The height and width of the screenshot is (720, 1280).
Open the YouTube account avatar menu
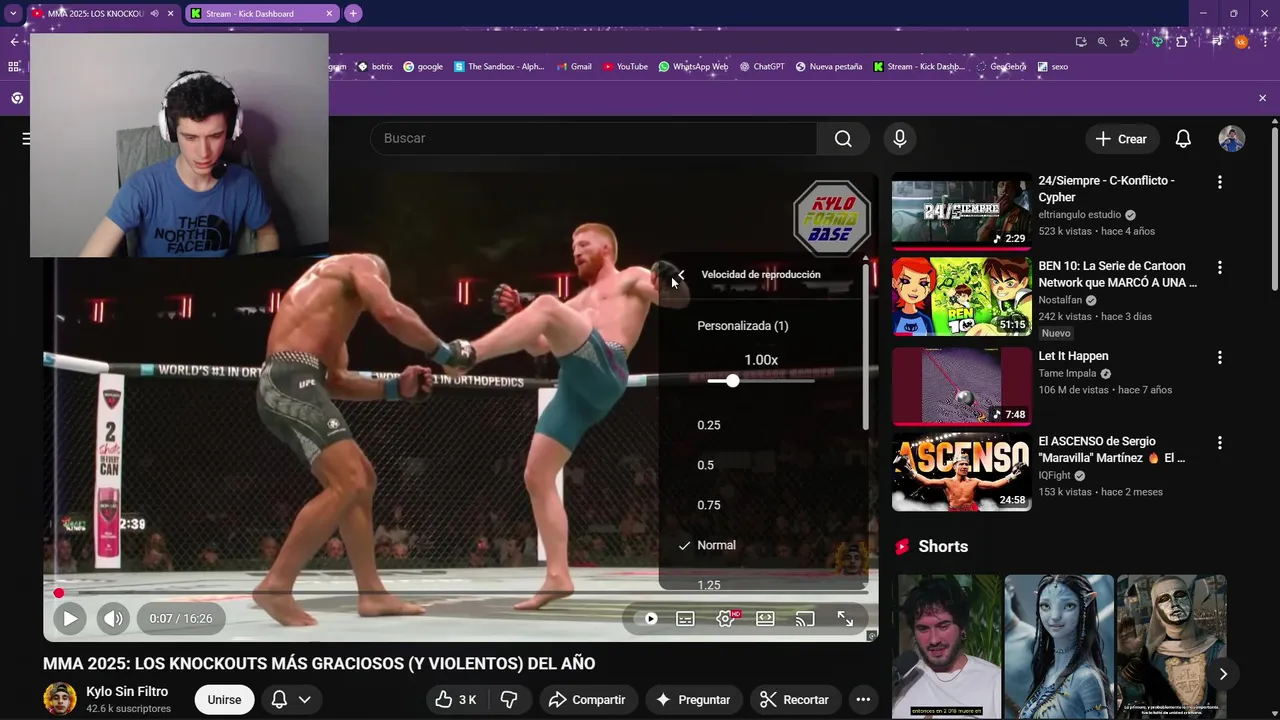coord(1231,139)
